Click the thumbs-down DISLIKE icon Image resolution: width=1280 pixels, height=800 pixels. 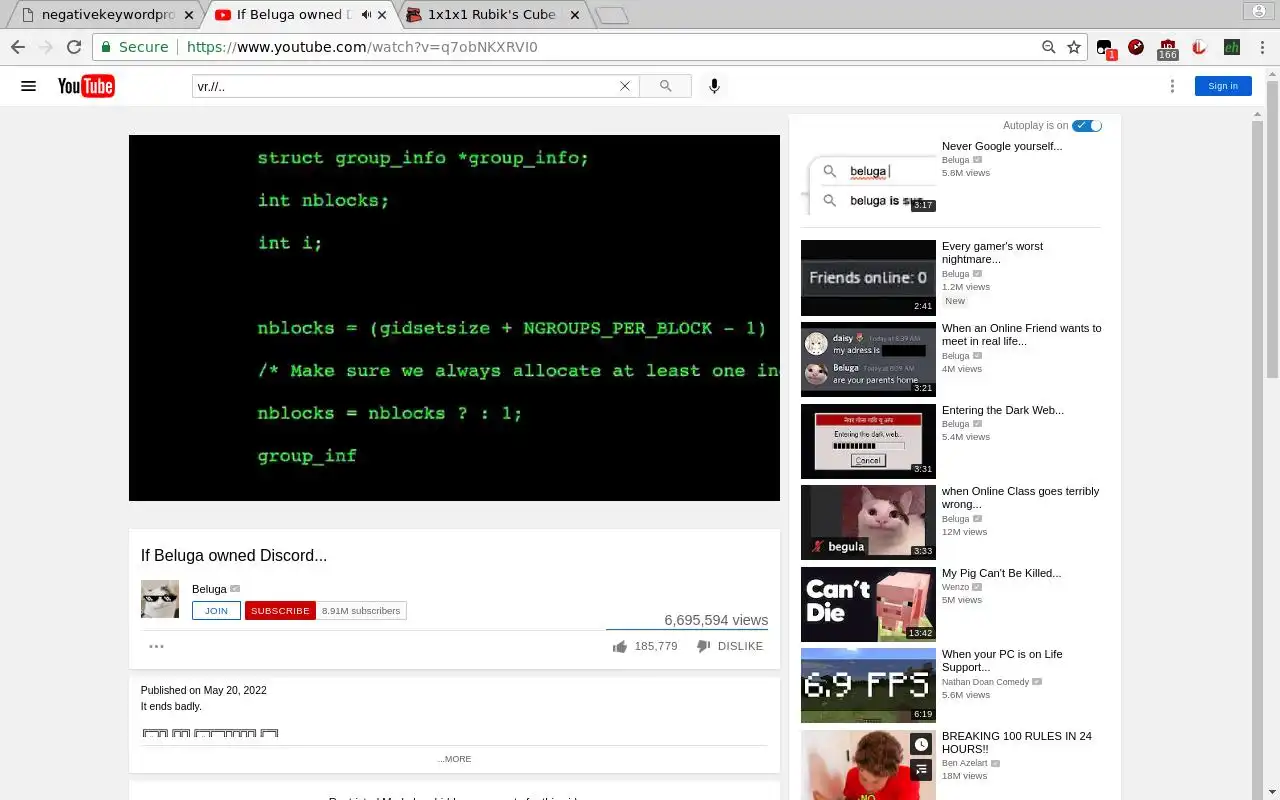703,646
